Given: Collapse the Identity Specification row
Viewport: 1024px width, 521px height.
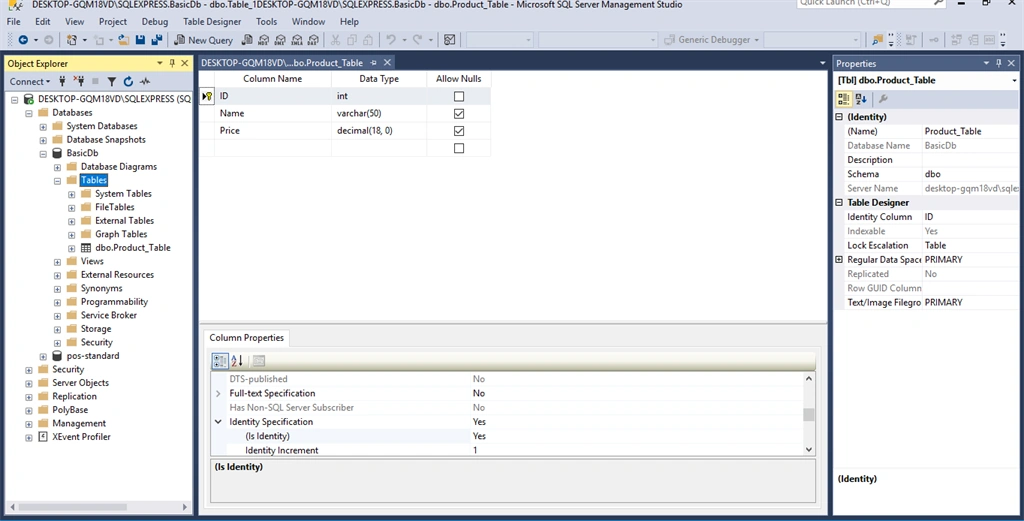Looking at the screenshot, I should pyautogui.click(x=218, y=422).
